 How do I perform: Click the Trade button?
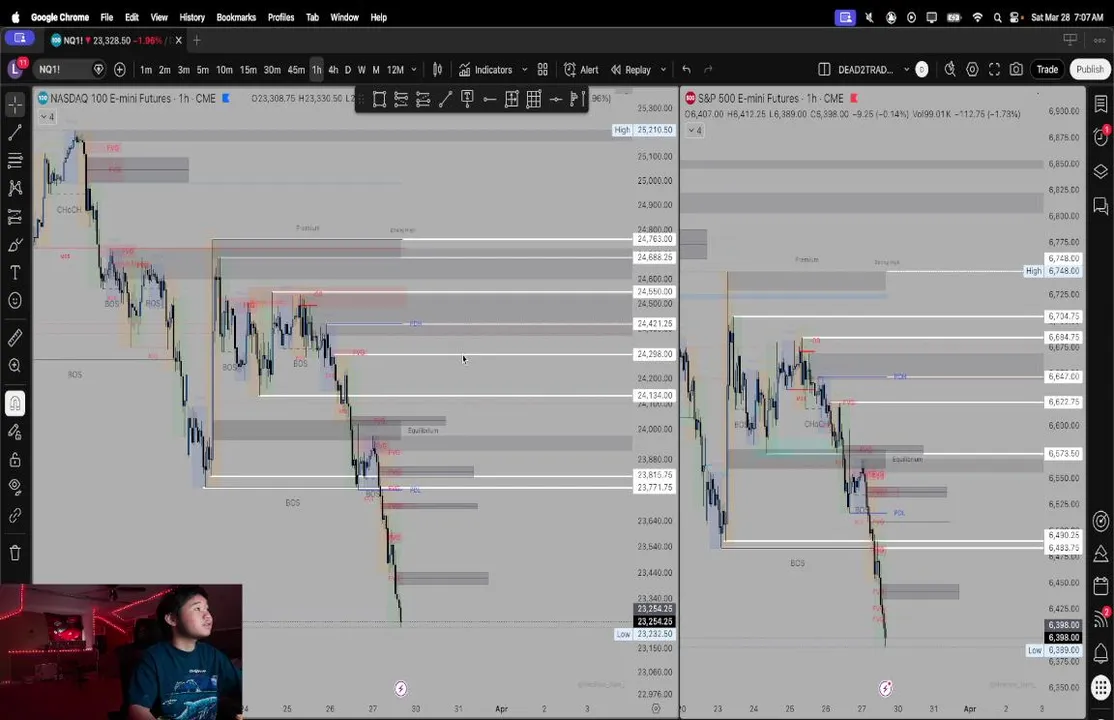[1047, 69]
